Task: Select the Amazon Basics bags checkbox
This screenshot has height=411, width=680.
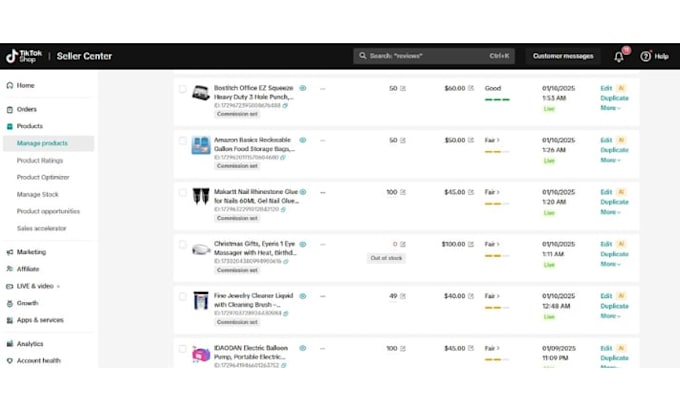Action: (x=183, y=141)
